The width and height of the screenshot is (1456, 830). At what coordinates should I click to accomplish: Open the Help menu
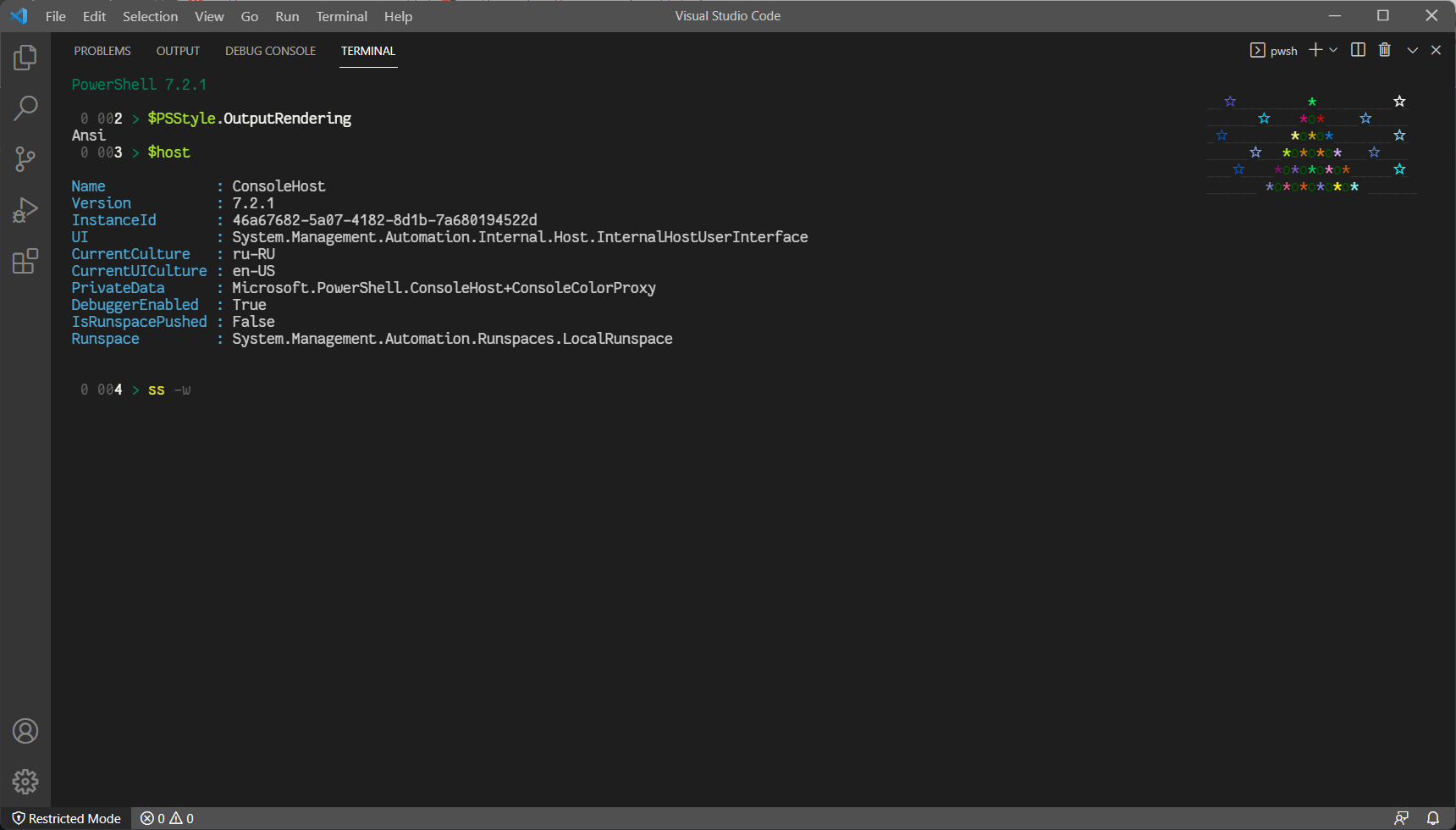point(398,16)
